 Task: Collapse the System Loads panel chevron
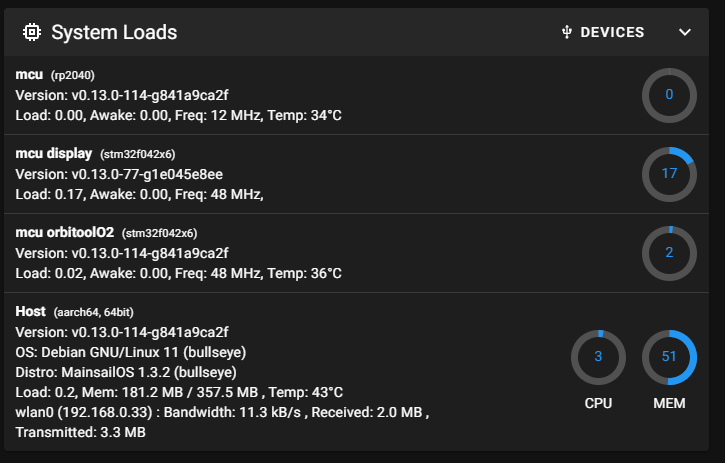pos(685,32)
